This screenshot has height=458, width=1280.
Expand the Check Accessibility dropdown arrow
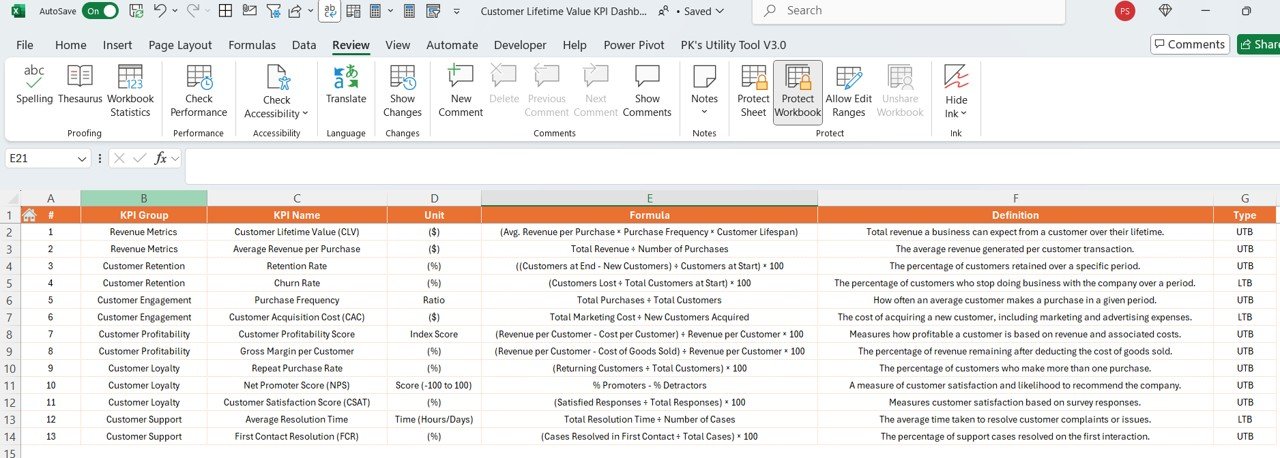[x=305, y=114]
